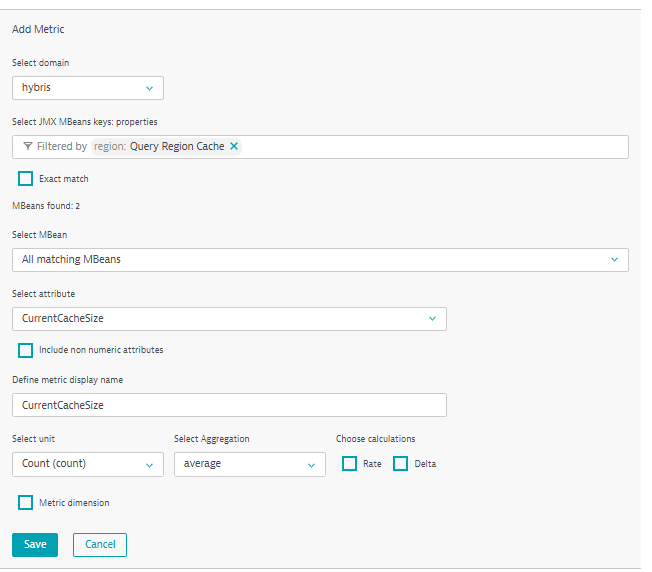Open the Select Aggregation dropdown
Screen dimensions: 652x572
(249, 464)
